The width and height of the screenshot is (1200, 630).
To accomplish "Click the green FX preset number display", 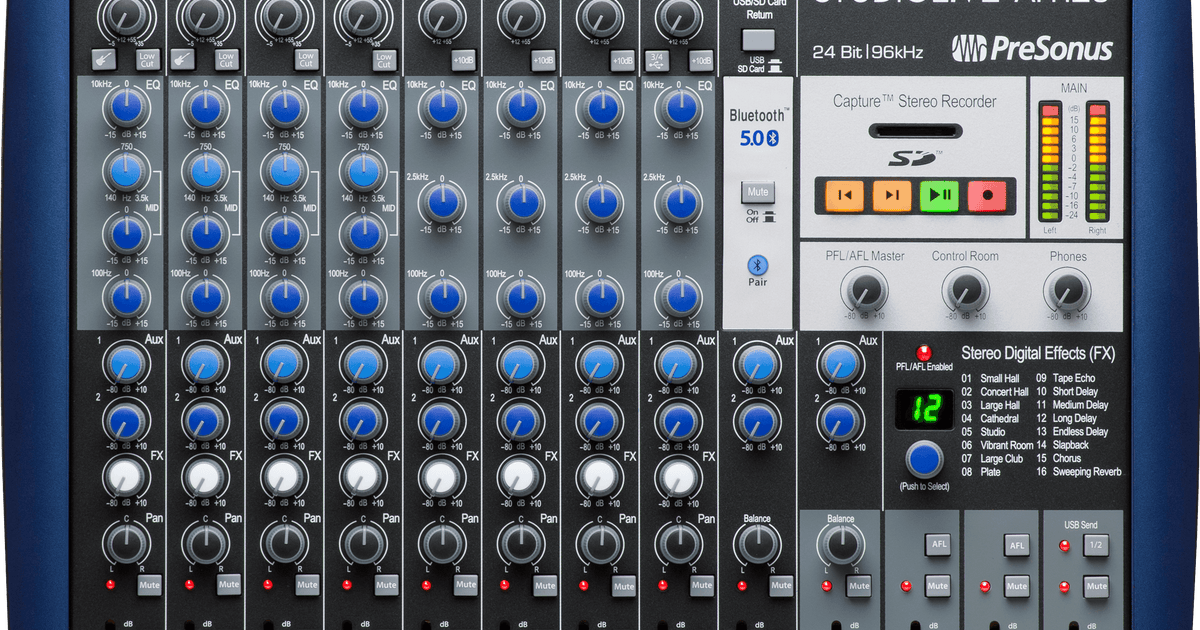I will [923, 409].
